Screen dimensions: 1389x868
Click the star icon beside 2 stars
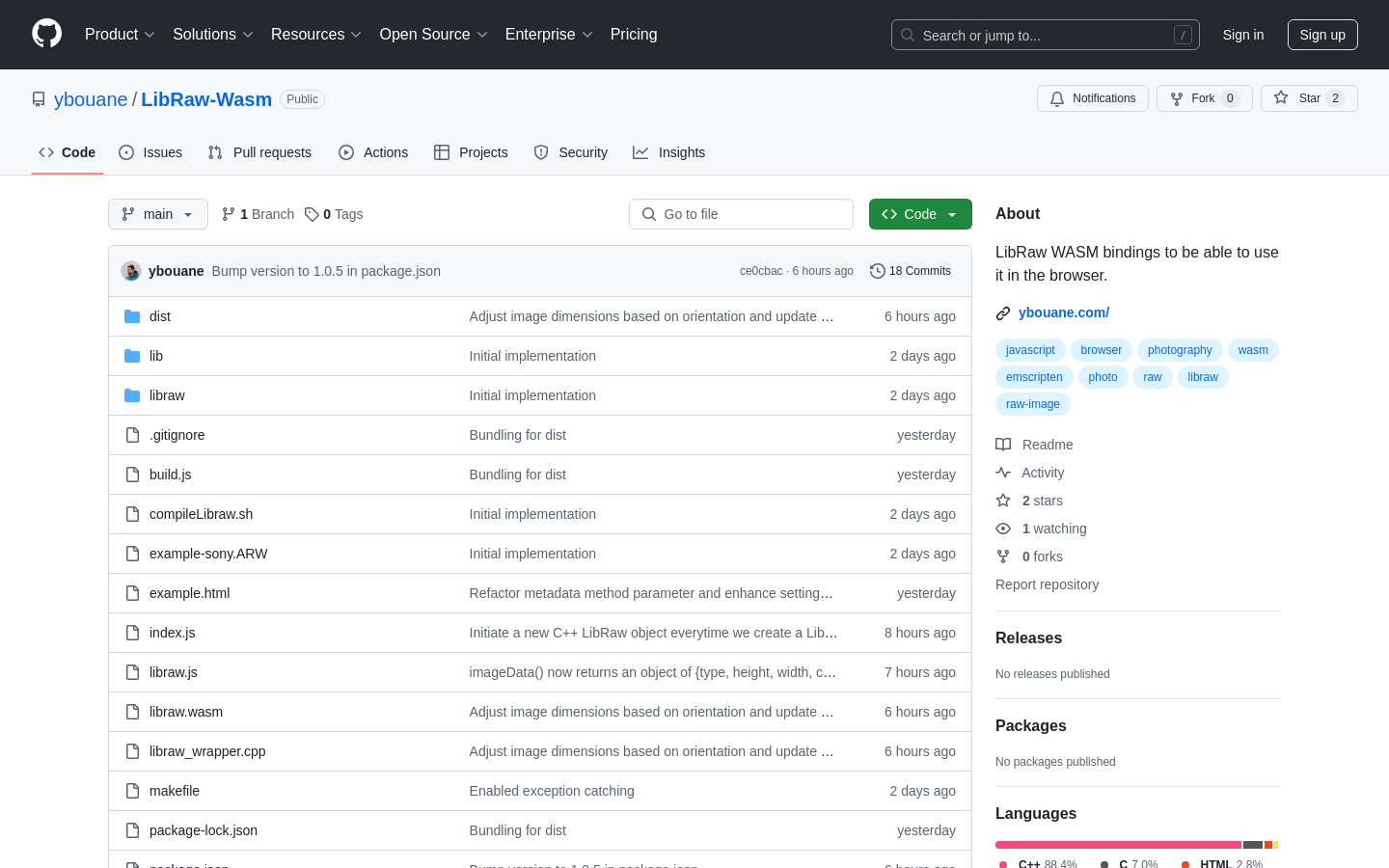coord(1003,501)
